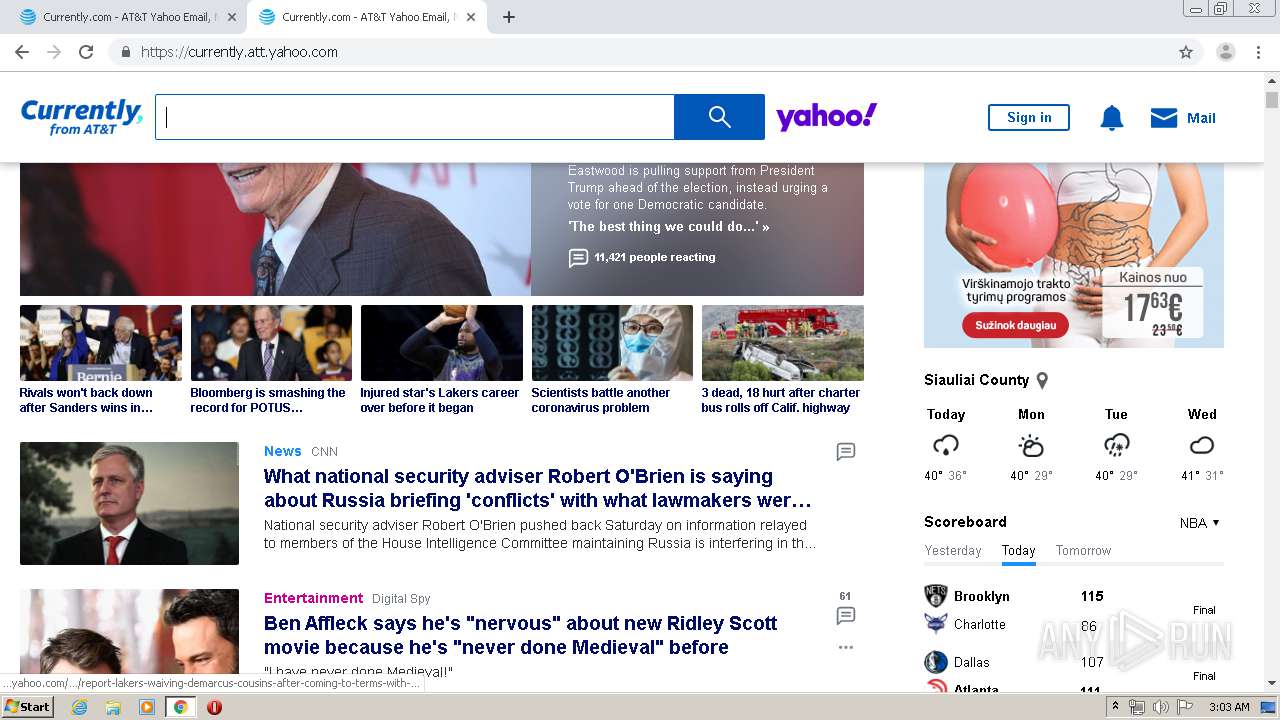Launch Internet Explorer from taskbar
This screenshot has width=1280, height=720.
pyautogui.click(x=79, y=707)
